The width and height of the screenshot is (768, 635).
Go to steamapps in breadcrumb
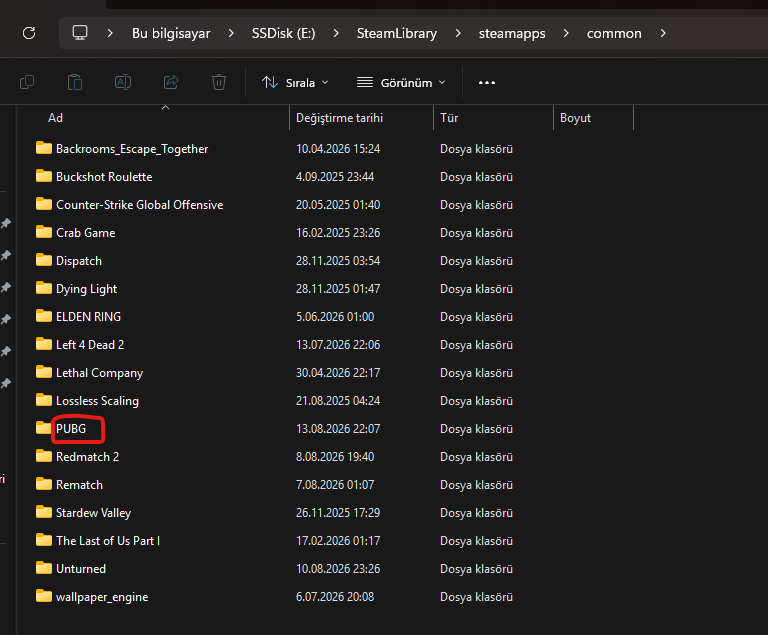[512, 33]
